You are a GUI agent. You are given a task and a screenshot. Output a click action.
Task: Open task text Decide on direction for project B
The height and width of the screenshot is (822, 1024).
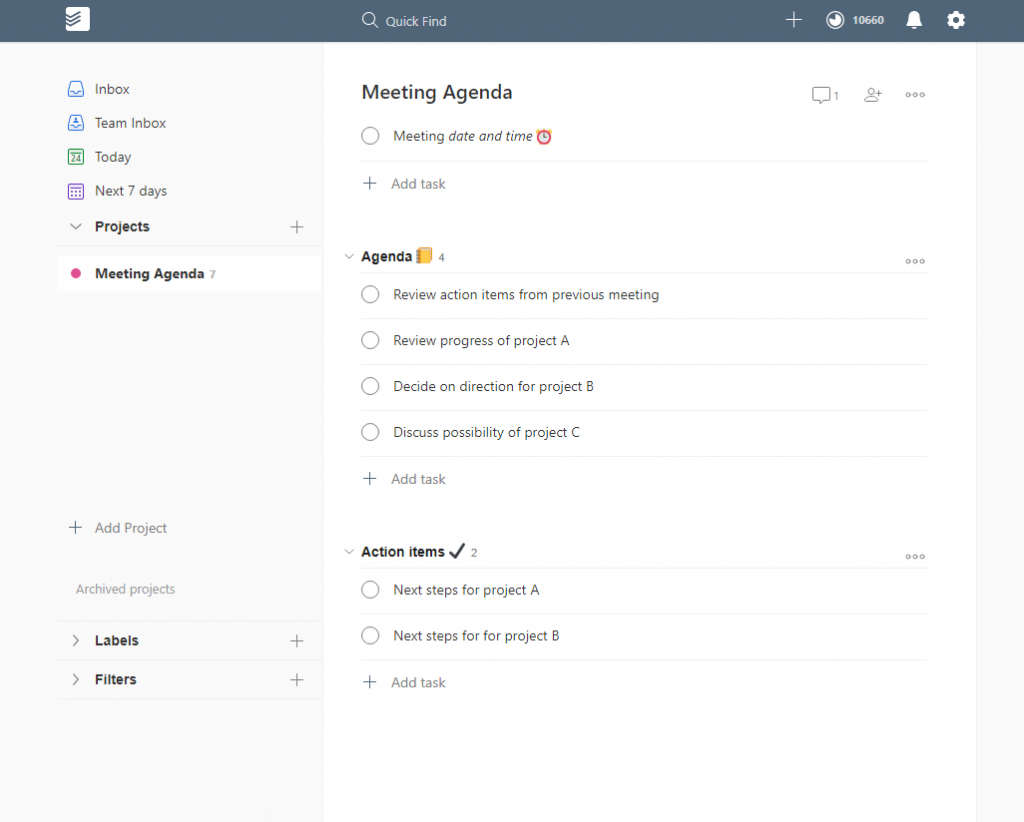pos(494,387)
